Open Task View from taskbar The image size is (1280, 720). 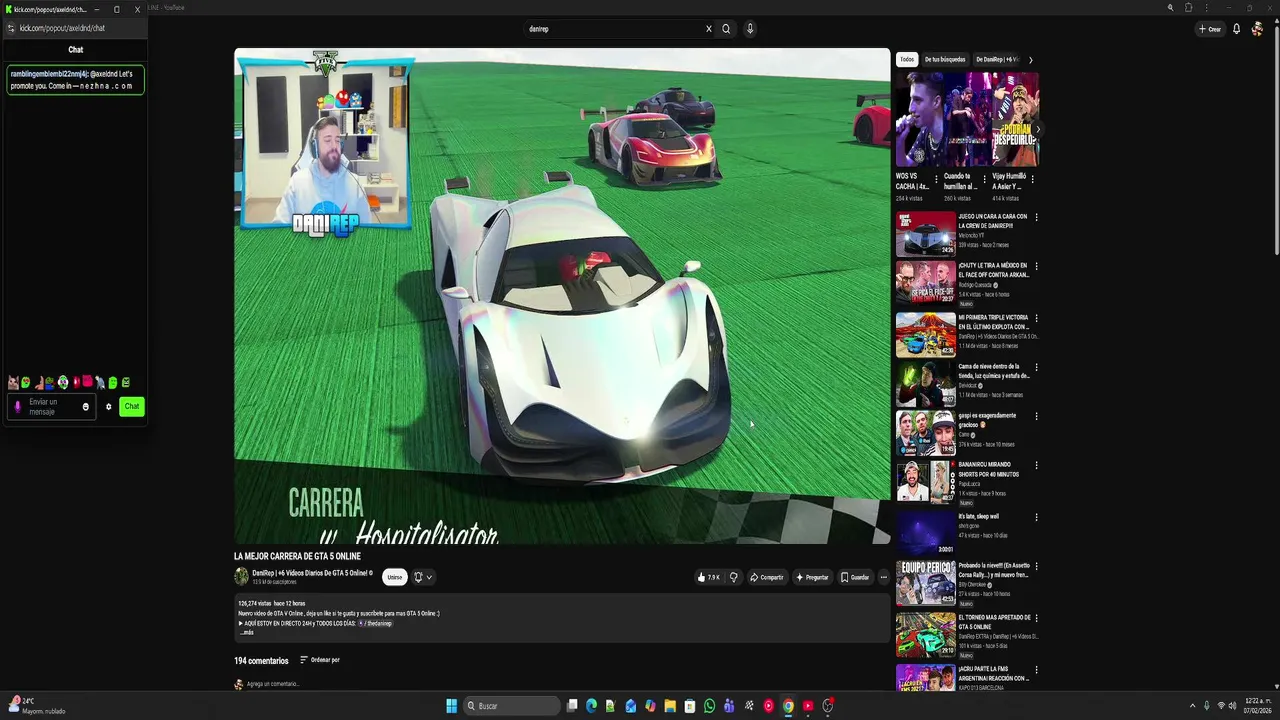click(572, 706)
